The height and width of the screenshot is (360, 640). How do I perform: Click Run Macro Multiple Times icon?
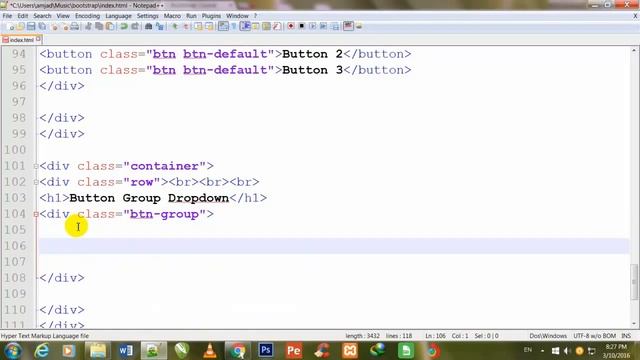pyautogui.click(x=323, y=27)
